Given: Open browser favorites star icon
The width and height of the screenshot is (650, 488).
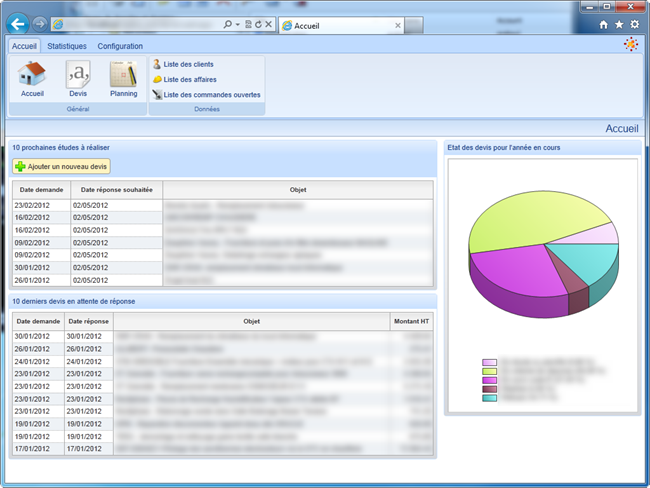Looking at the screenshot, I should click(x=618, y=24).
